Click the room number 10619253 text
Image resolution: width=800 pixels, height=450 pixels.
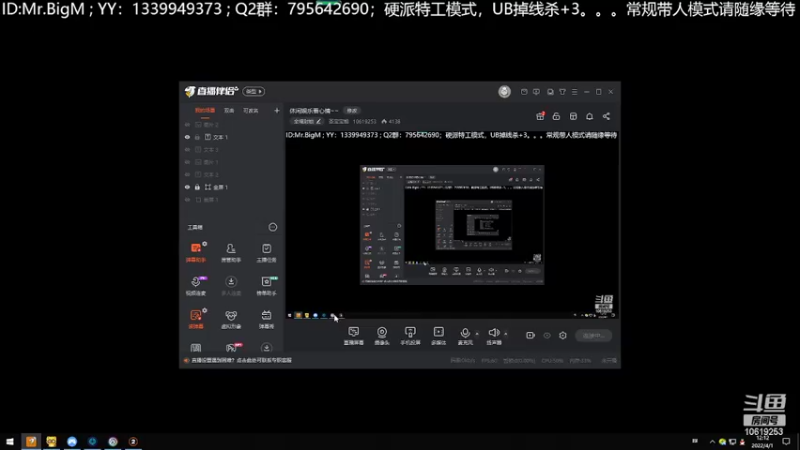364,121
